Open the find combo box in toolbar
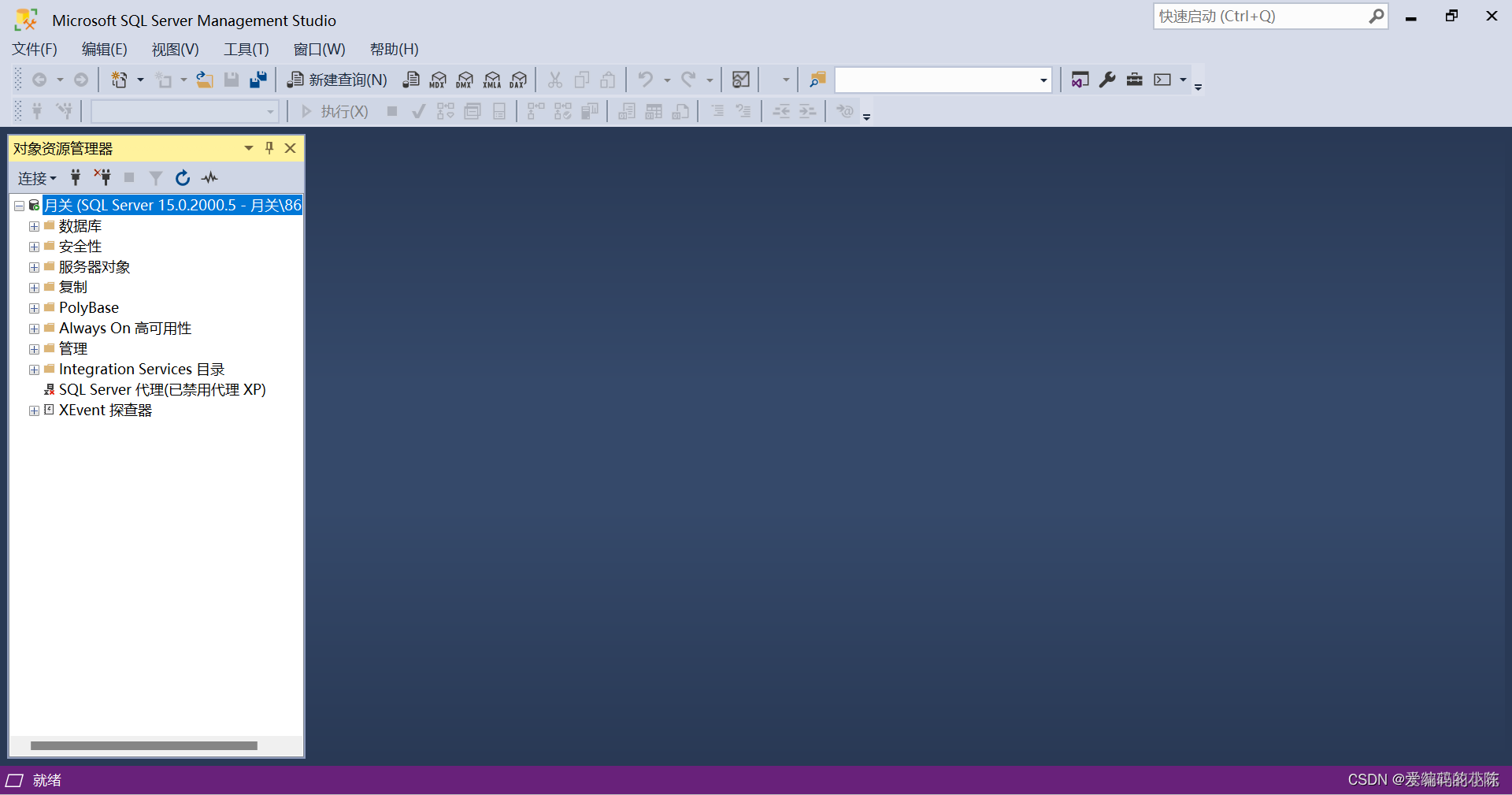This screenshot has height=795, width=1512. (x=943, y=80)
